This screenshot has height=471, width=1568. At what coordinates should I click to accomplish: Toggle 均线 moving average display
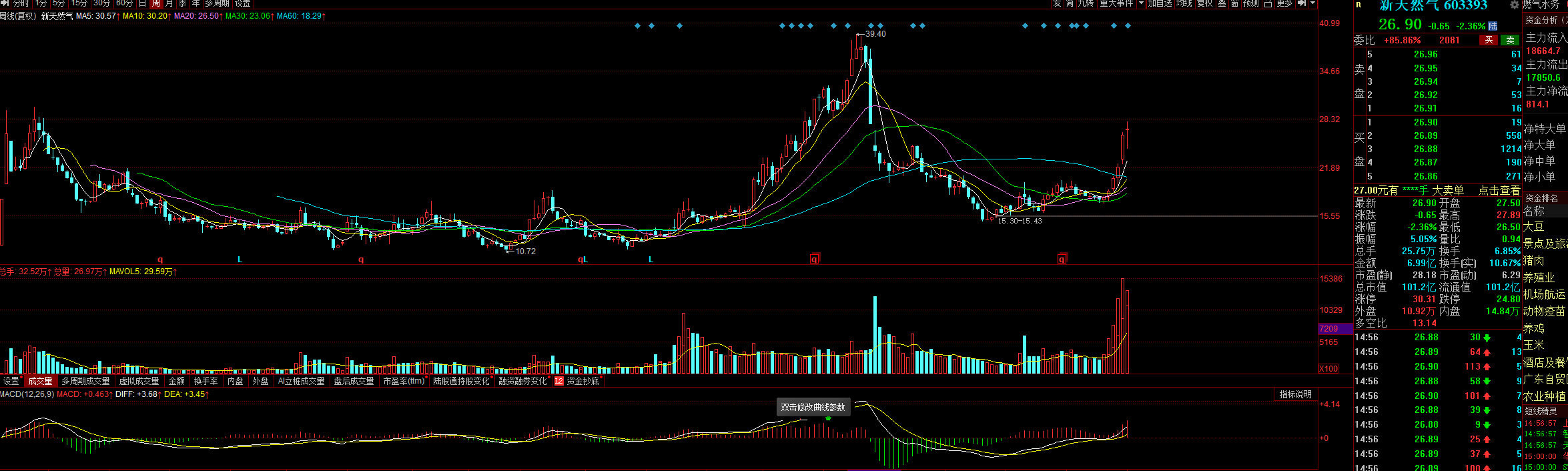[1184, 3]
